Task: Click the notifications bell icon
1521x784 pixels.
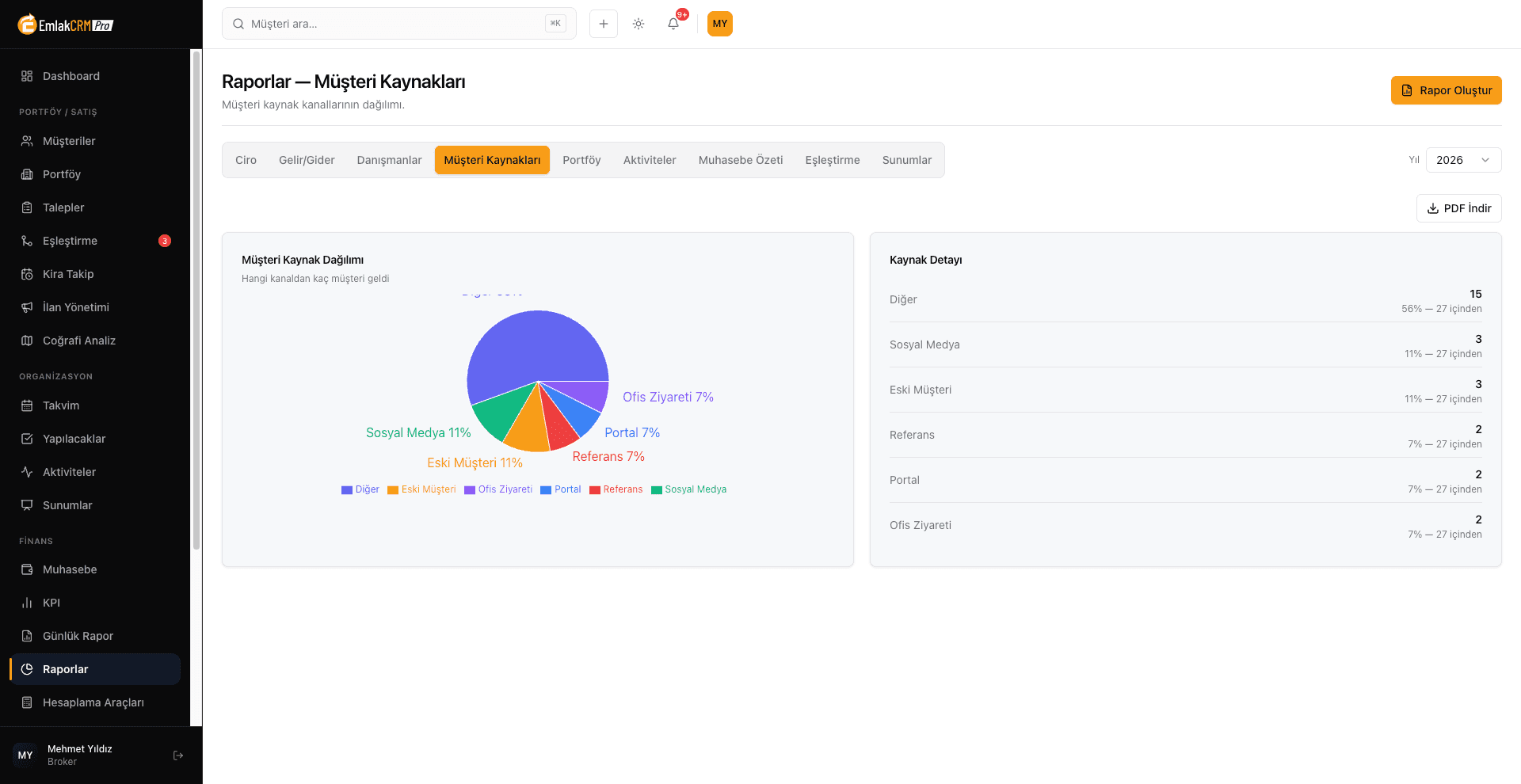Action: tap(673, 24)
